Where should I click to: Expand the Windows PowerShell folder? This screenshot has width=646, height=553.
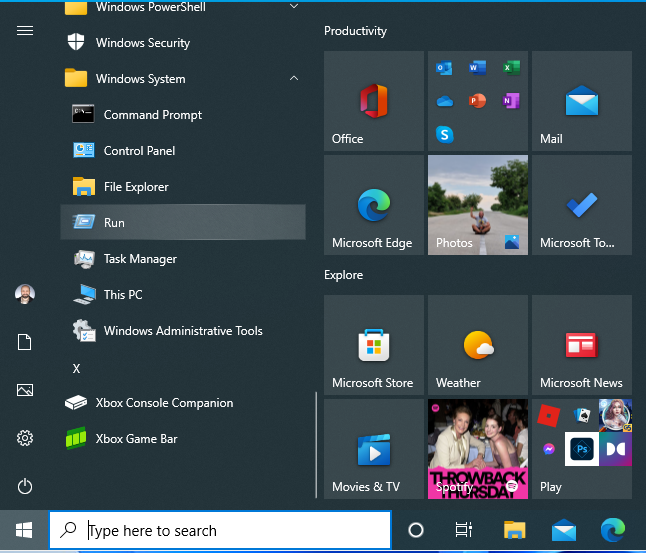coord(183,7)
